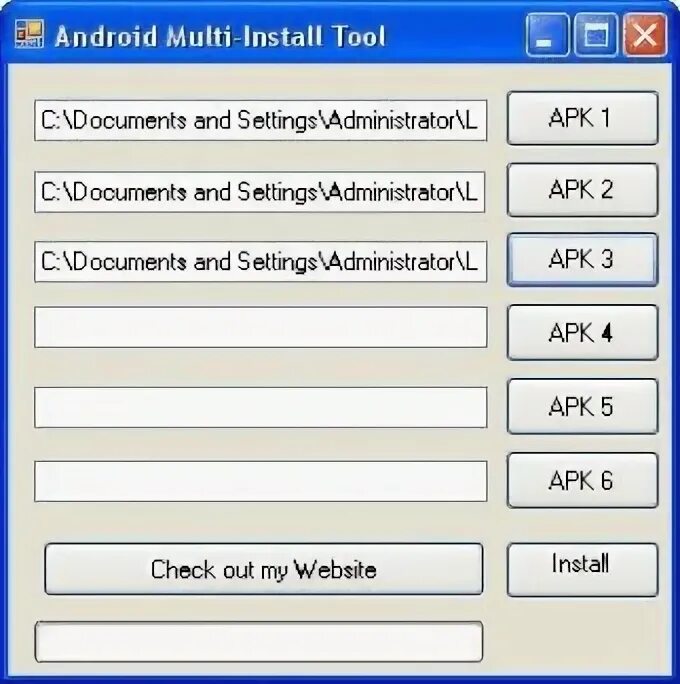680x684 pixels.
Task: Maximize the Android Multi-Install Tool window
Action: pyautogui.click(x=596, y=35)
